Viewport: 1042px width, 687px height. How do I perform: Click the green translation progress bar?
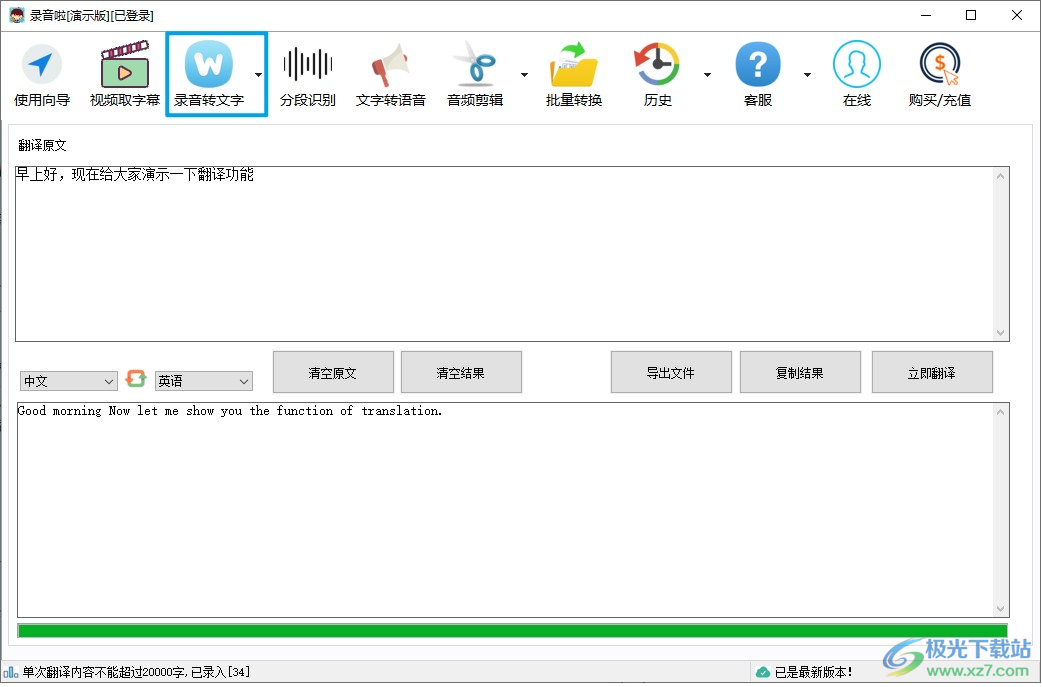point(512,631)
